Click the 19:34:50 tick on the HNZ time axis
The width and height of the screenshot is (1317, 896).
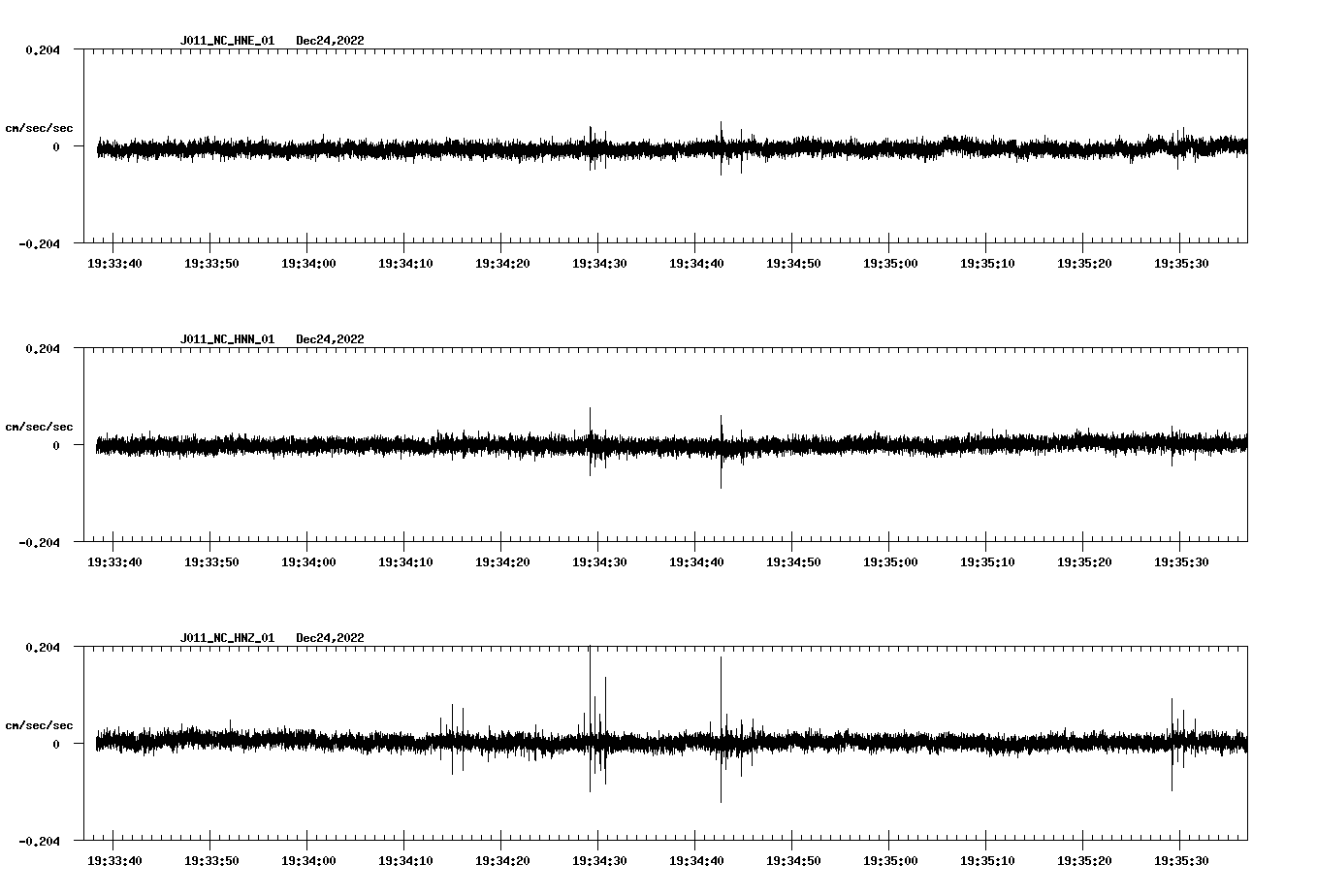793,842
